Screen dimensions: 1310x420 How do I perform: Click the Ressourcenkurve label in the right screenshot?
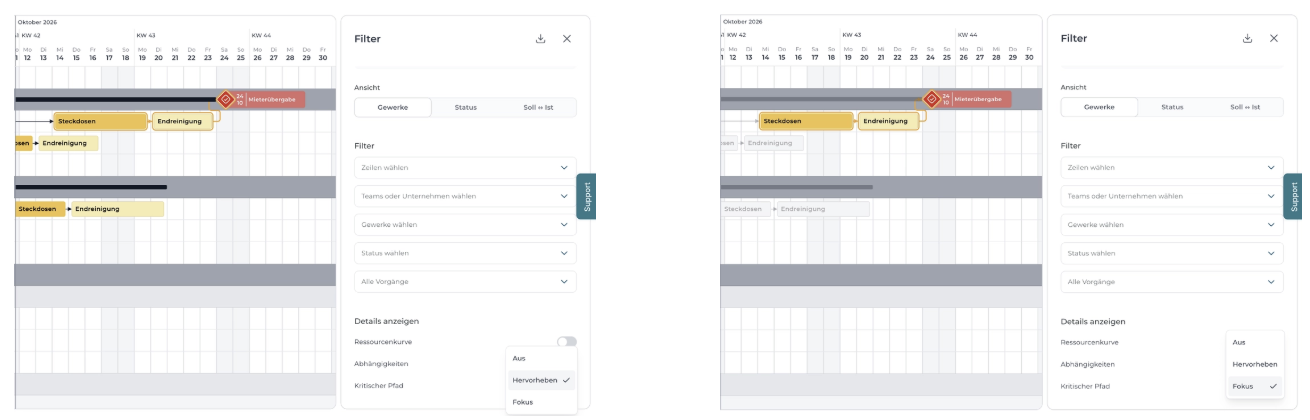pyautogui.click(x=1090, y=342)
